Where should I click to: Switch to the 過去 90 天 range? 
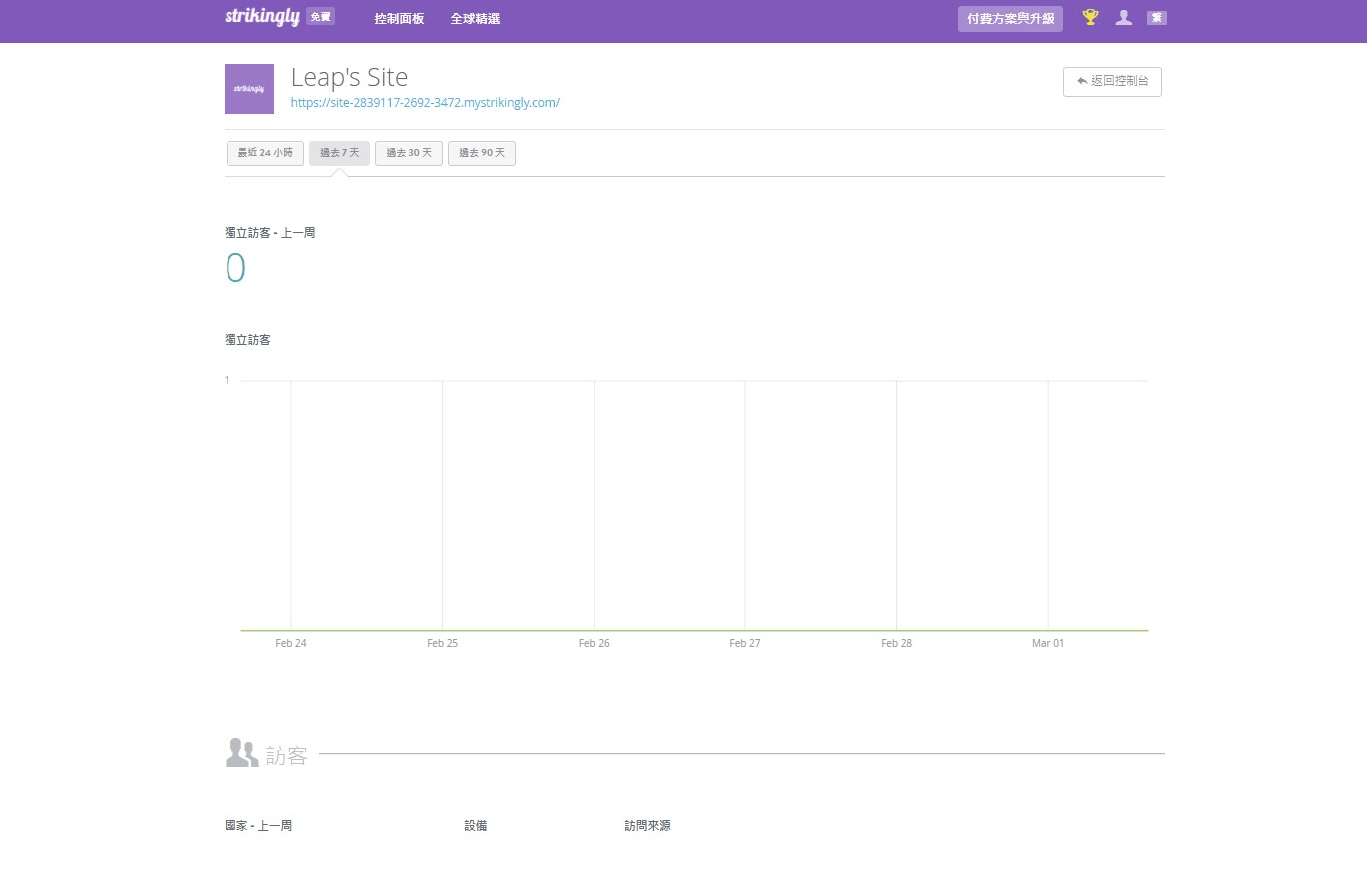(x=482, y=153)
